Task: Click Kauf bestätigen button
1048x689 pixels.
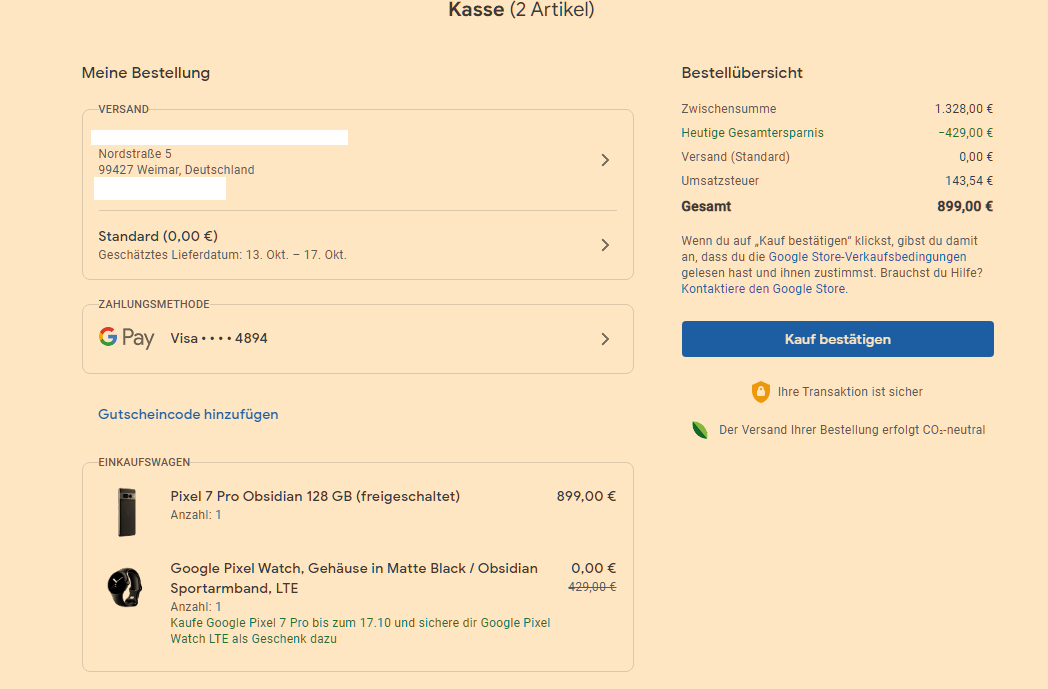Action: point(837,339)
